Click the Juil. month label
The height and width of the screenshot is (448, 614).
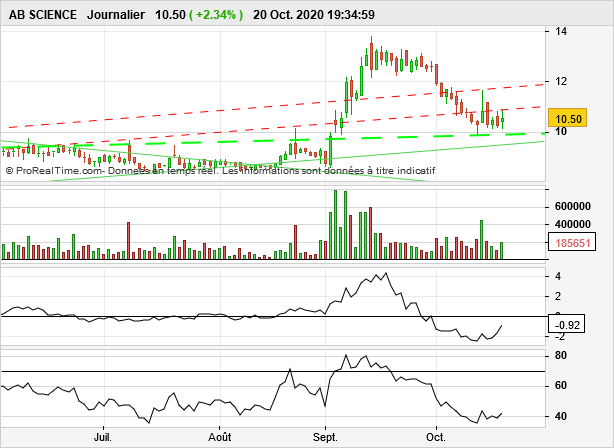point(103,437)
